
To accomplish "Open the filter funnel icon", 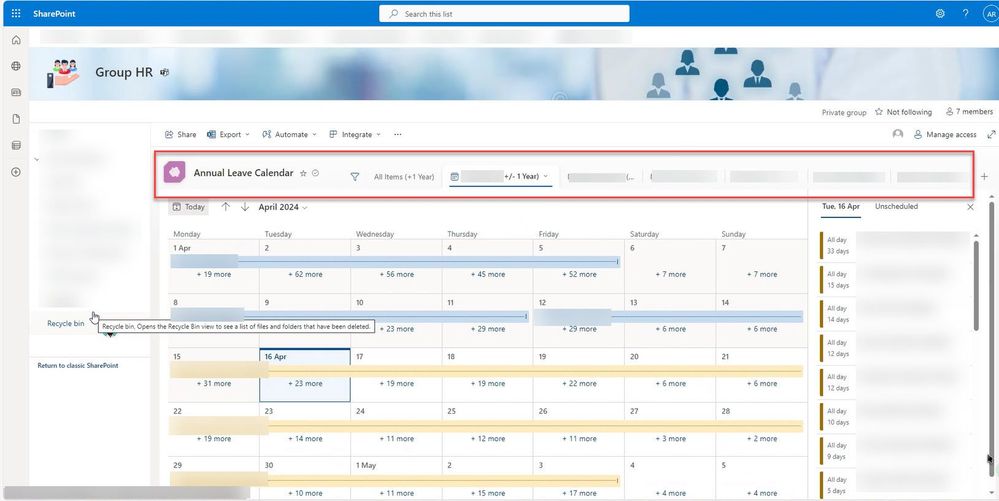I will coord(355,177).
